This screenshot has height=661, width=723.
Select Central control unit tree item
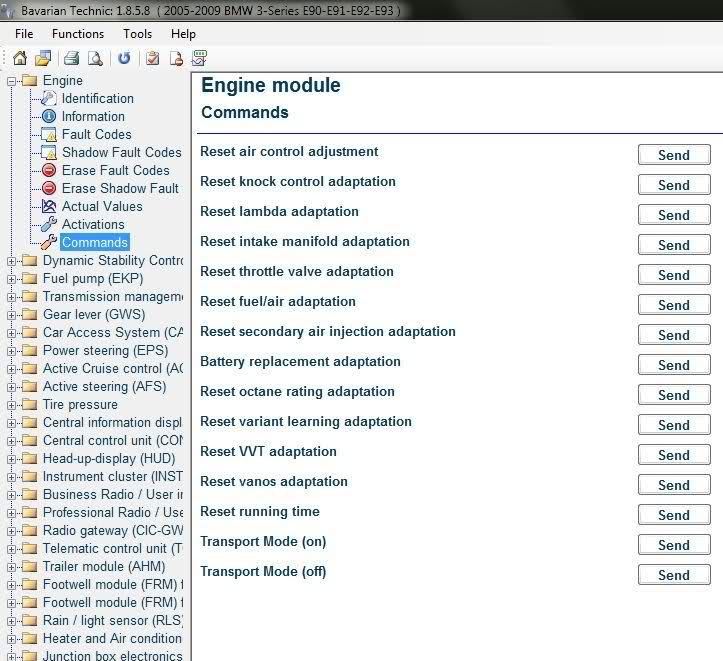click(113, 441)
